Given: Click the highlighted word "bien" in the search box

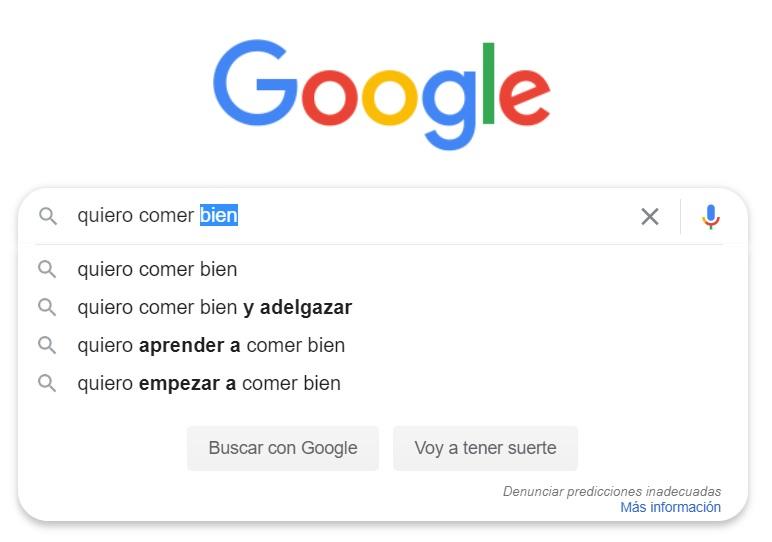Looking at the screenshot, I should point(219,216).
